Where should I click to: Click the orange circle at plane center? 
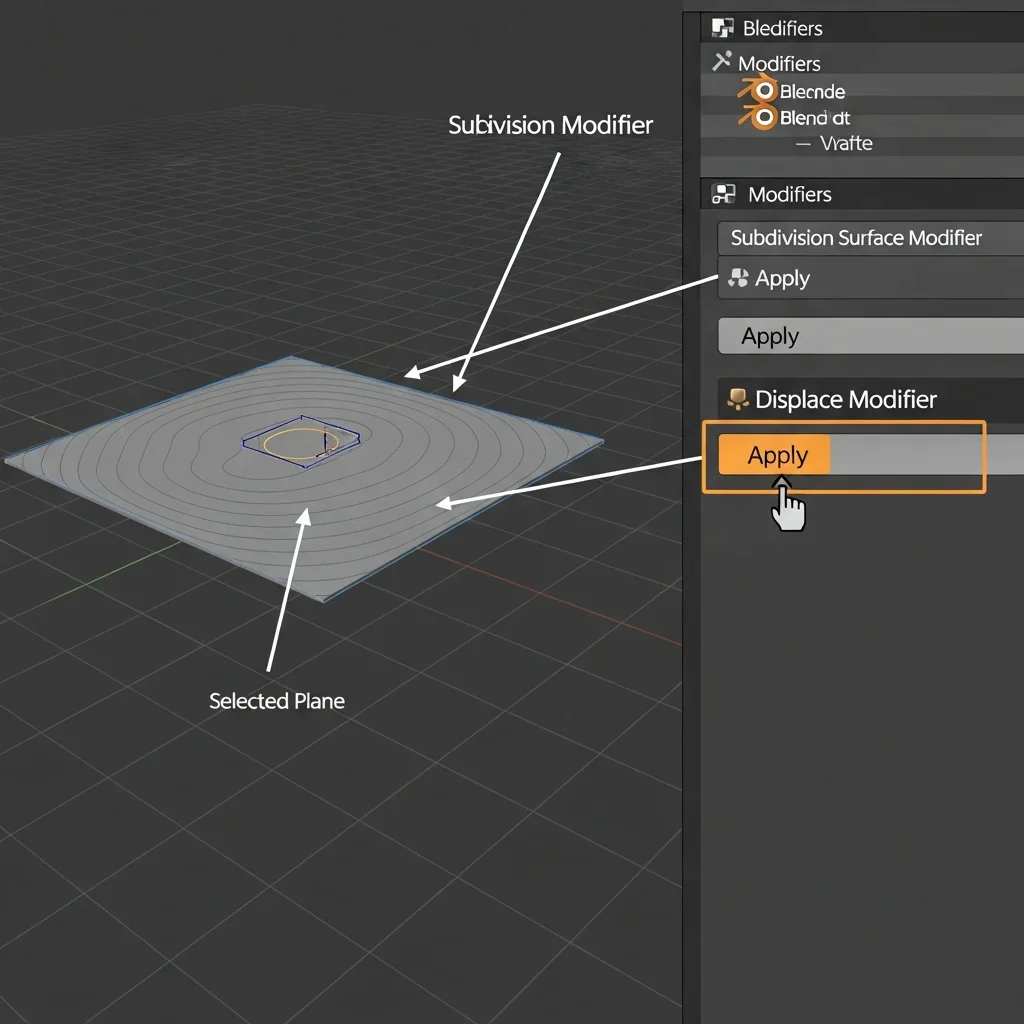[x=301, y=445]
